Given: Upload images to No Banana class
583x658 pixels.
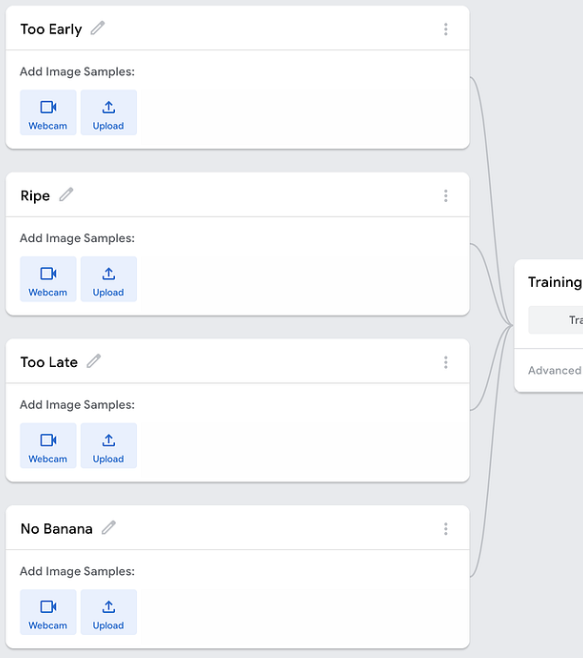Looking at the screenshot, I should [109, 612].
